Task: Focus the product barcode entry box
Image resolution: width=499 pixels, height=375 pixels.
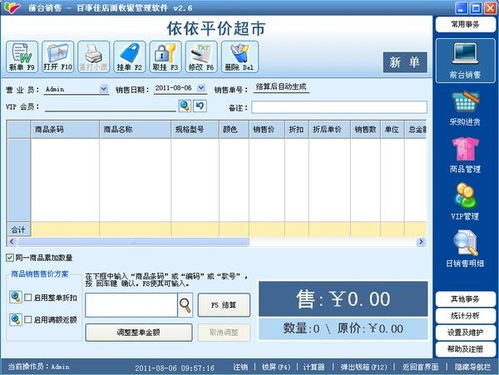Action: [x=131, y=305]
